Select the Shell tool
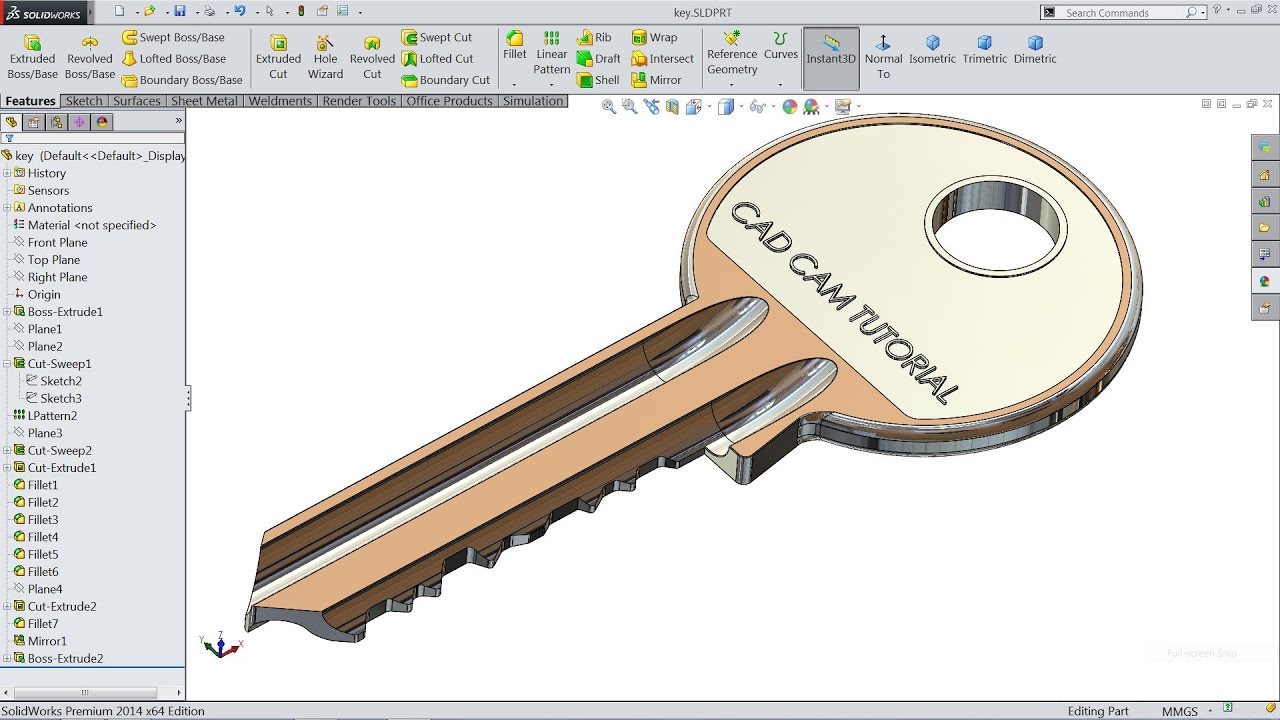The height and width of the screenshot is (720, 1280). point(598,80)
